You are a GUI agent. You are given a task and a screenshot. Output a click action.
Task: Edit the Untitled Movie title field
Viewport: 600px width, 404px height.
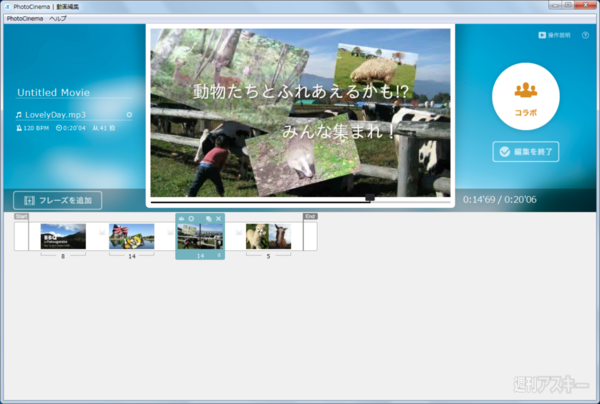coord(74,93)
